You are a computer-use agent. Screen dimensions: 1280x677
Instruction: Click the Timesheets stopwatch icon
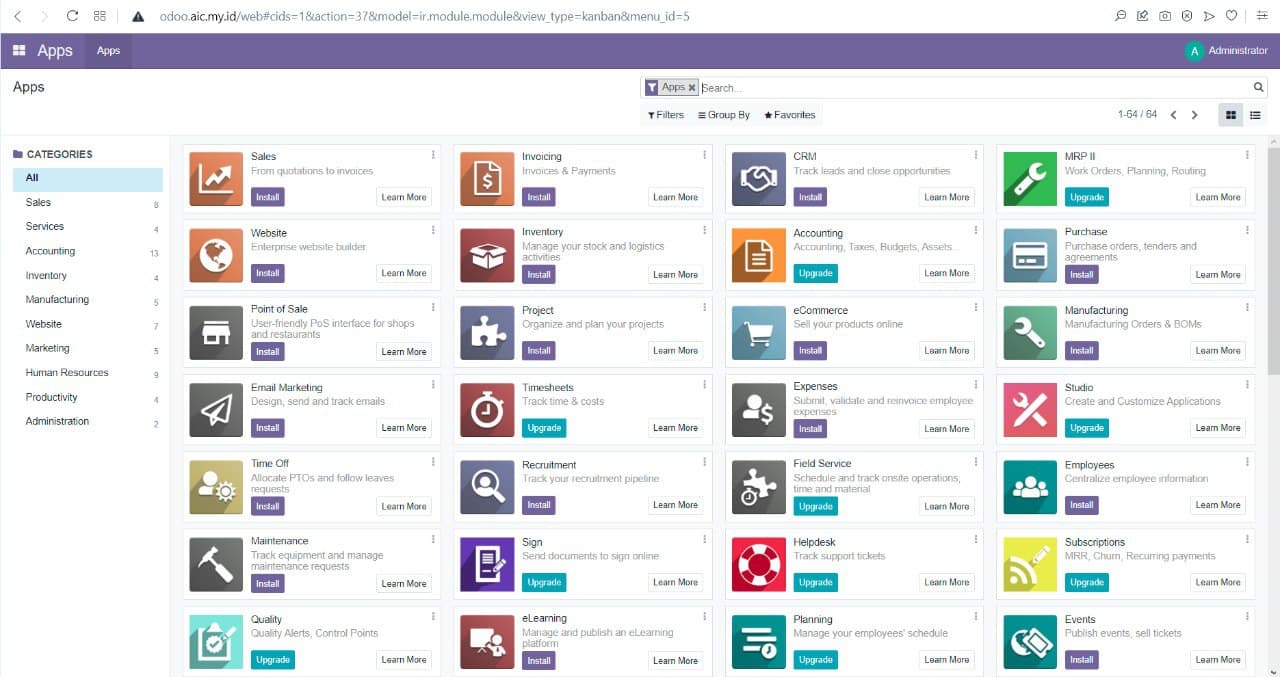click(487, 409)
